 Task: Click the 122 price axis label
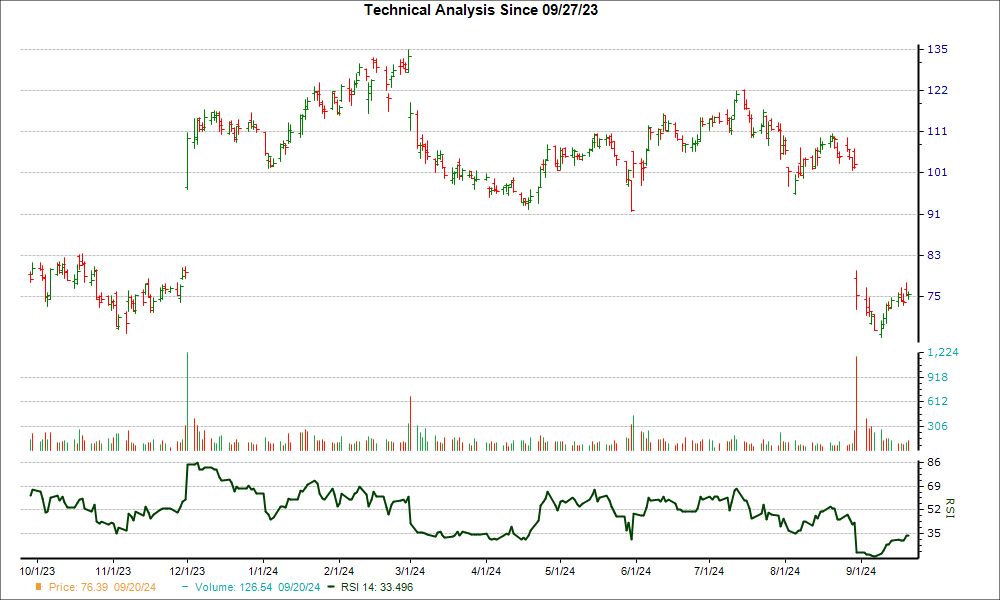[937, 91]
